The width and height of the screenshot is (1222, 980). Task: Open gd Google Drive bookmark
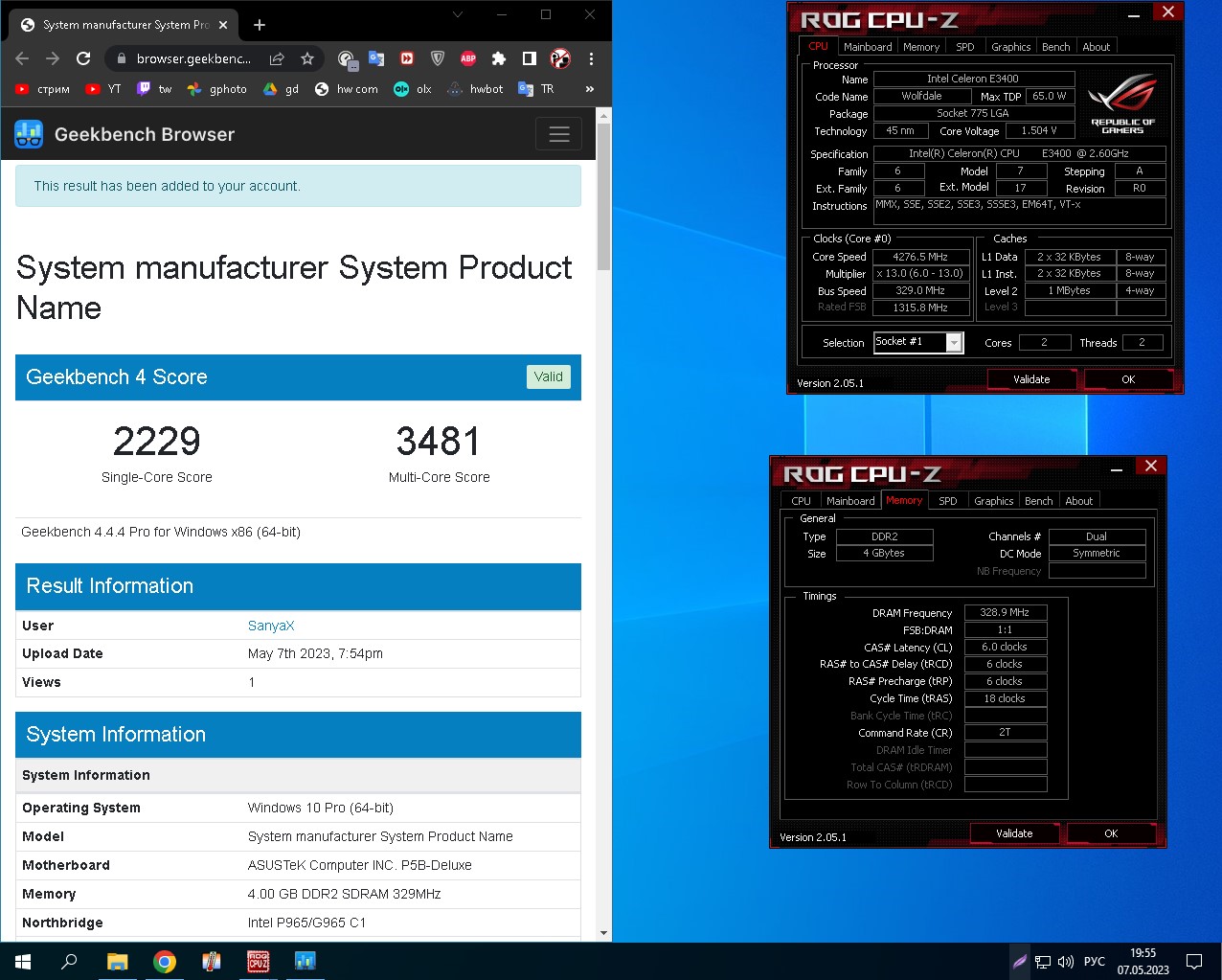282,89
